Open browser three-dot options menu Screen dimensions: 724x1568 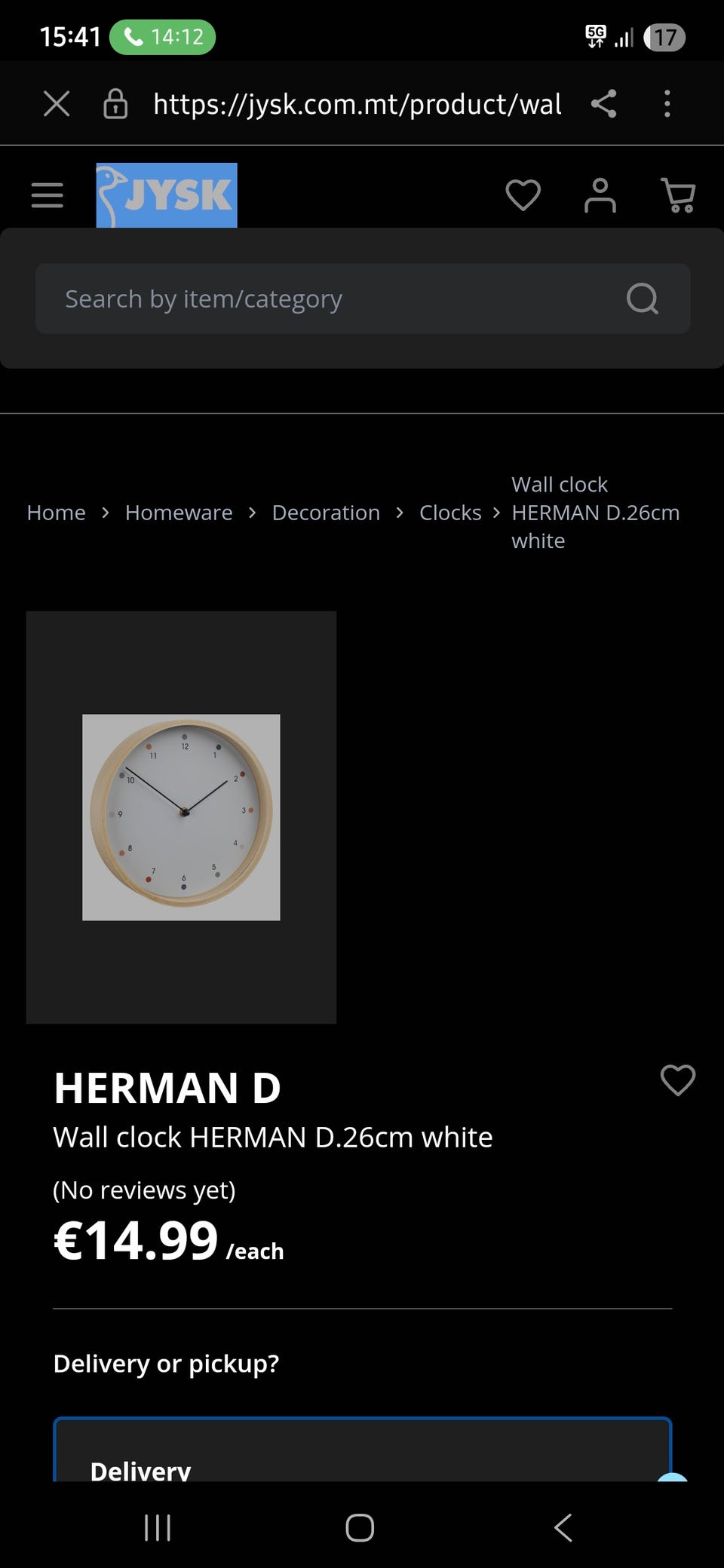coord(667,103)
